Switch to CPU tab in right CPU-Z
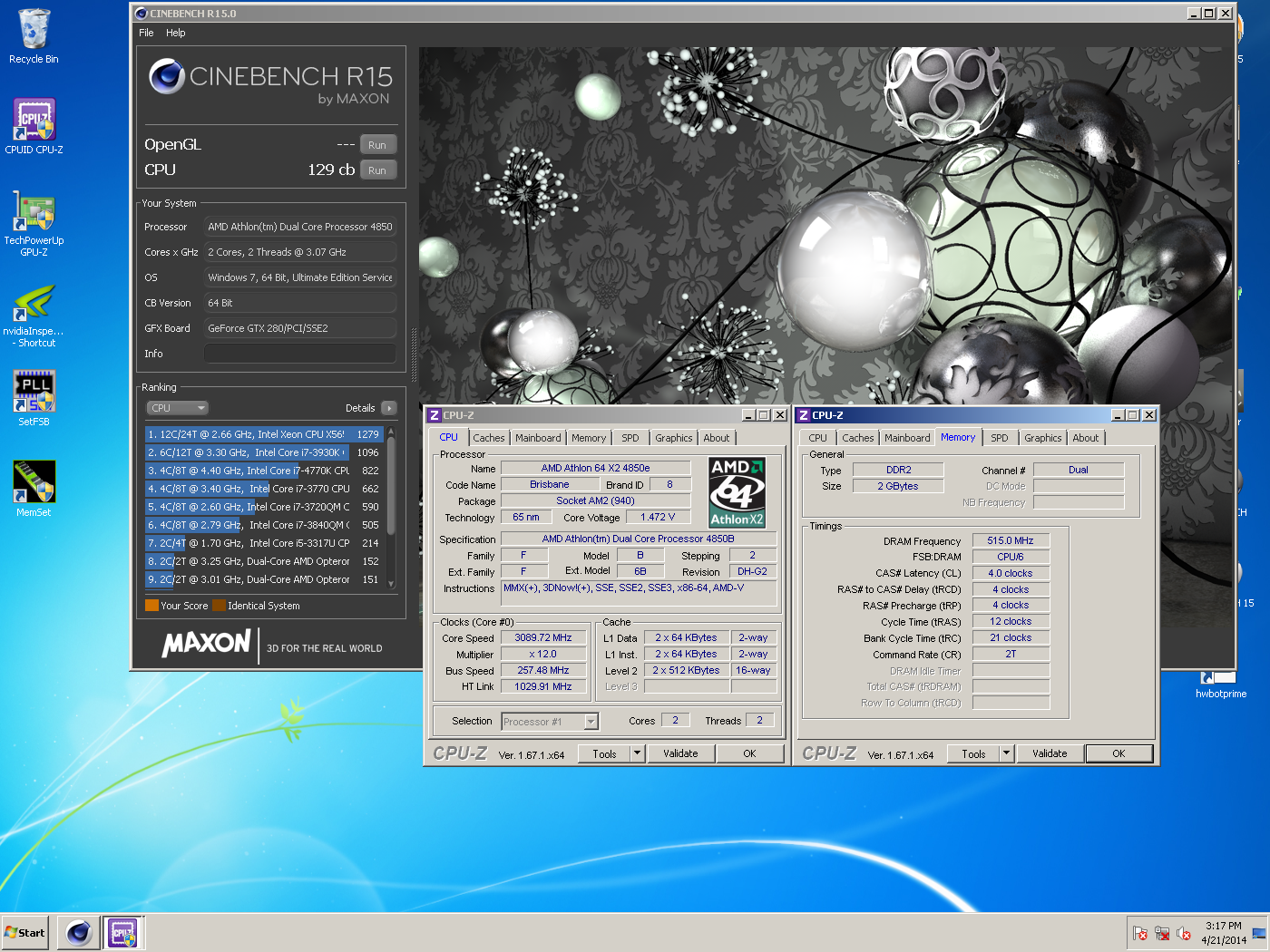 point(818,438)
